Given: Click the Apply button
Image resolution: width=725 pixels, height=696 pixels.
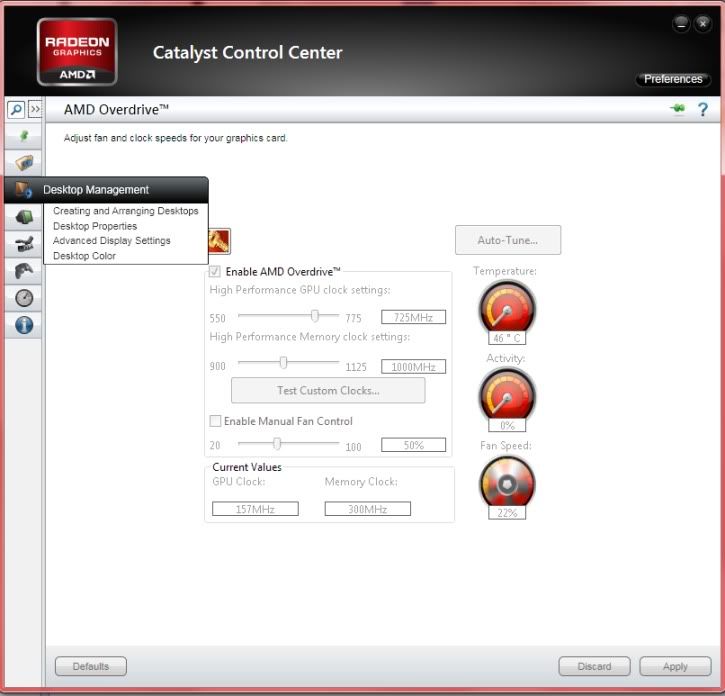Looking at the screenshot, I should tap(675, 666).
